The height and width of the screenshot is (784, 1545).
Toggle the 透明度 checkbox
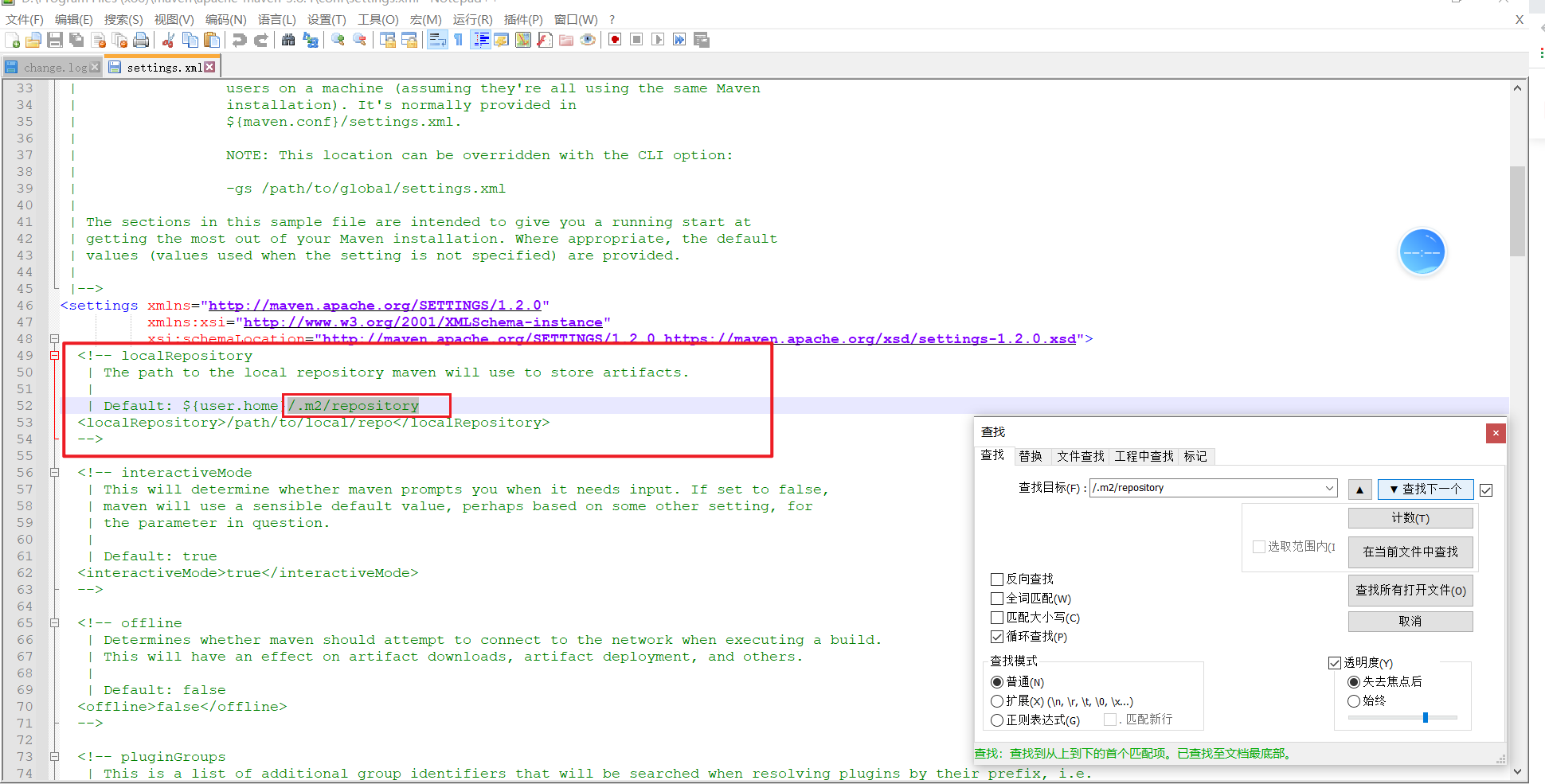coord(1335,663)
